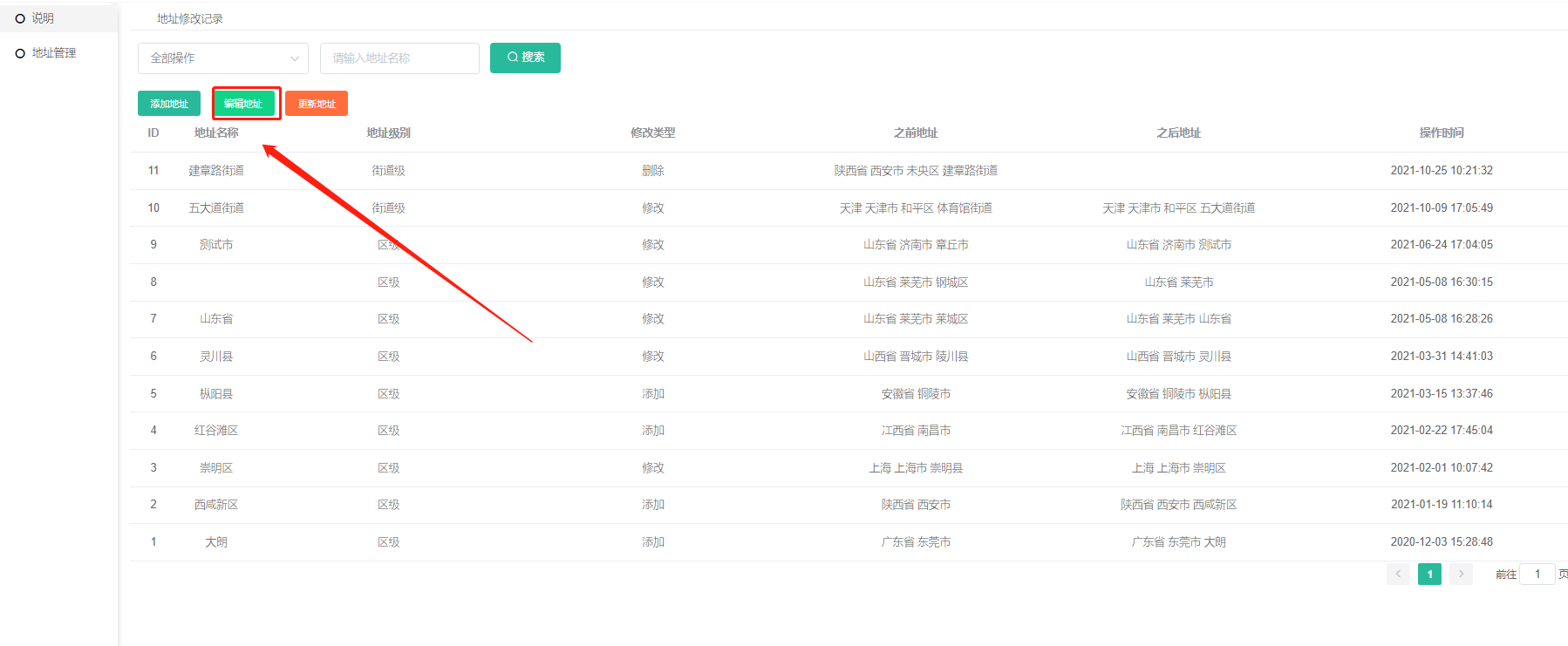Click timestamp 2021-05-08 16:30:15
The image size is (1568, 646).
point(1442,282)
